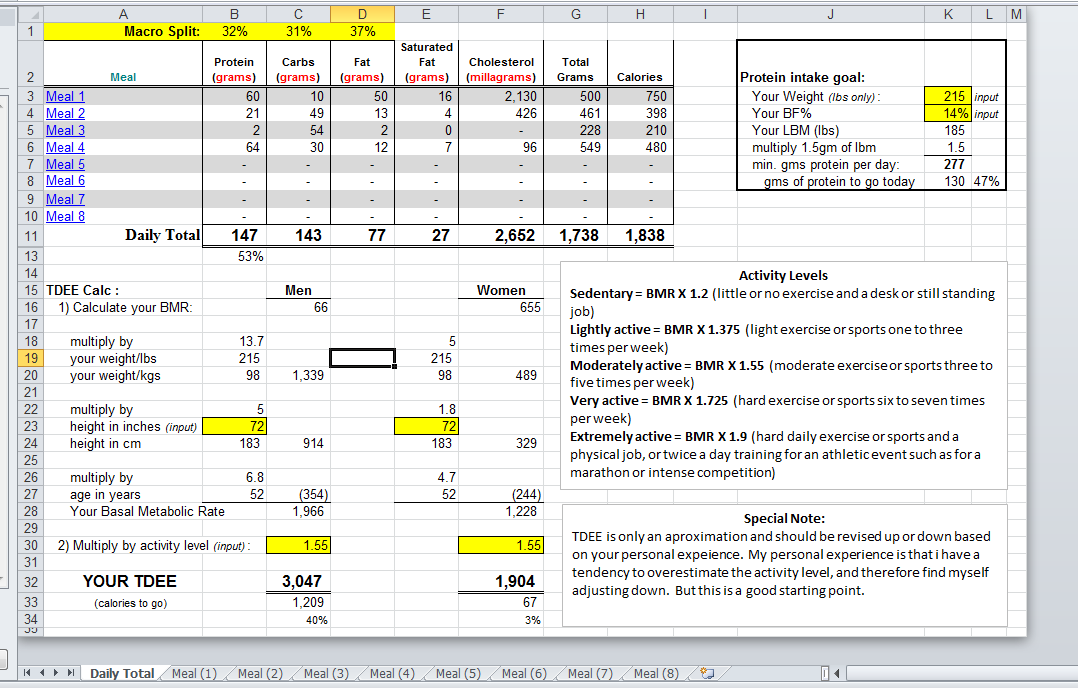Screen dimensions: 1078x688
Task: Select the men's activity level 1.55 cell
Action: (298, 545)
